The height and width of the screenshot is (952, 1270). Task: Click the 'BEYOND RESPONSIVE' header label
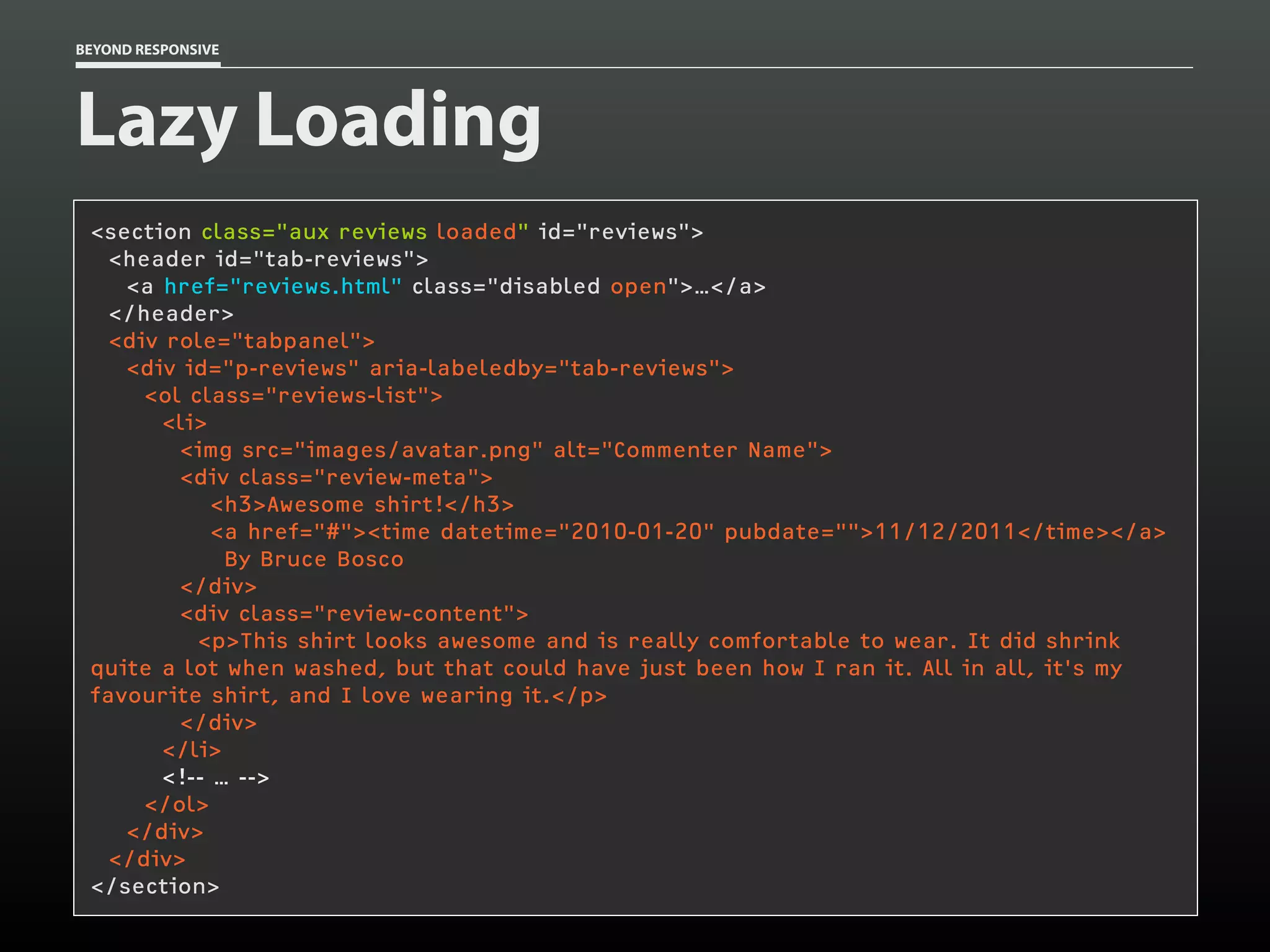[148, 50]
